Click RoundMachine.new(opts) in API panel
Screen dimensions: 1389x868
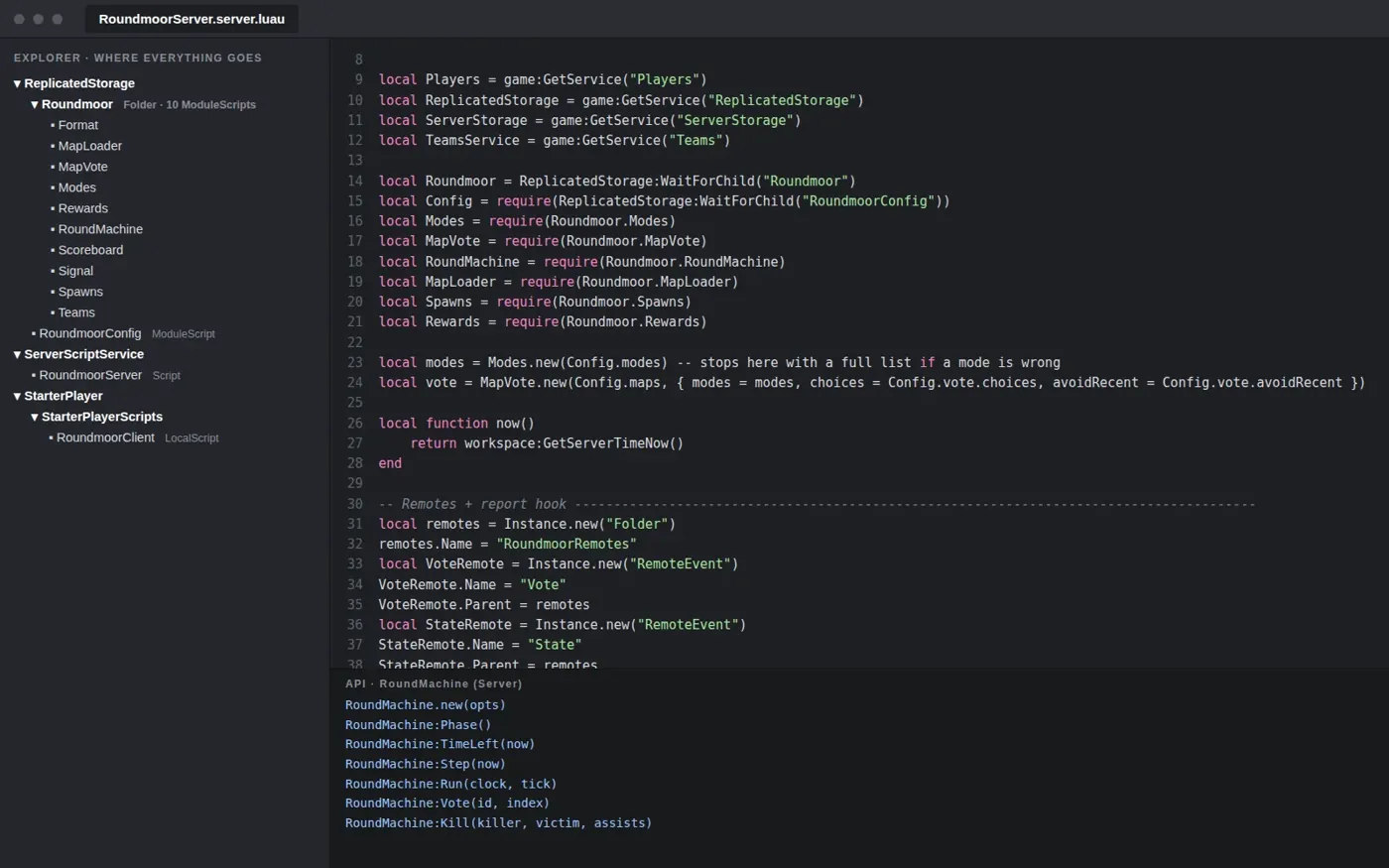tap(425, 705)
